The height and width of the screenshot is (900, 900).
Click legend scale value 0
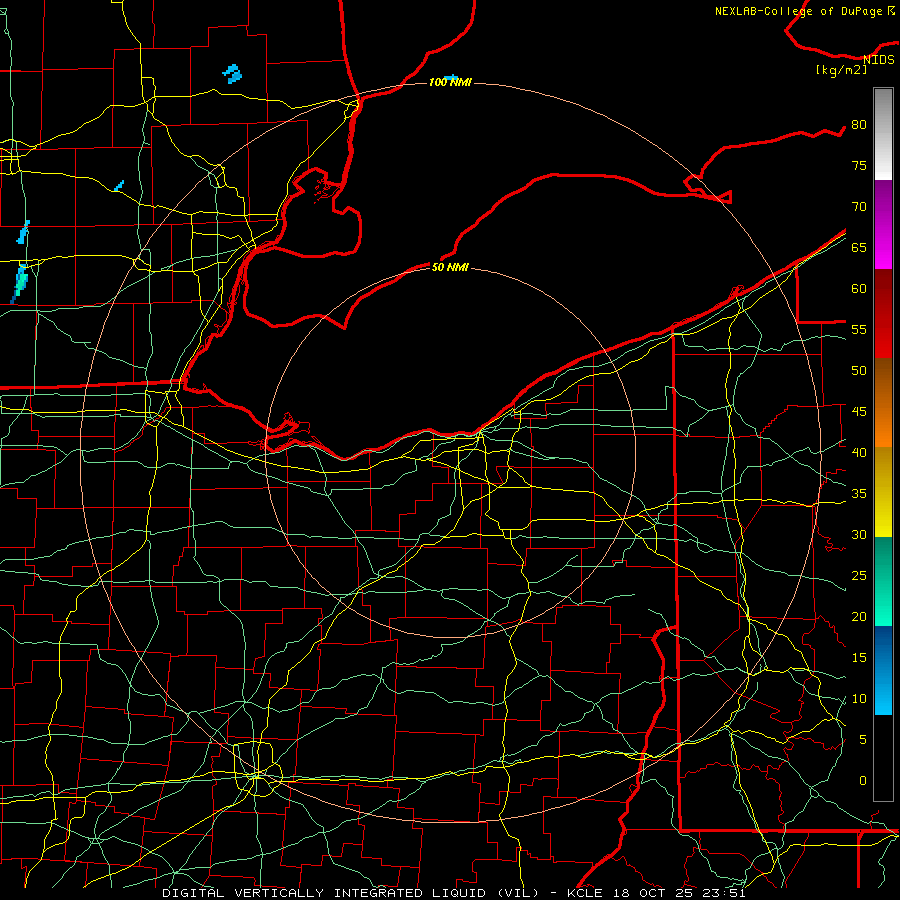863,781
